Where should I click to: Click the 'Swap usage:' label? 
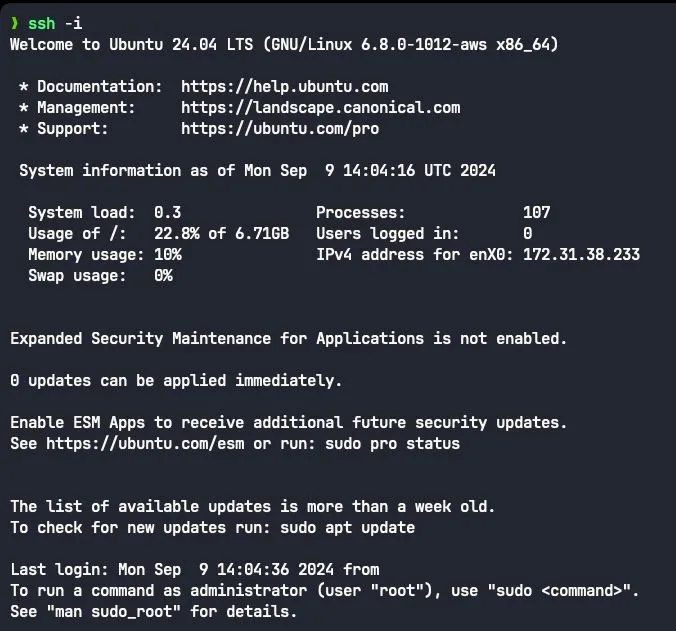[x=77, y=276]
